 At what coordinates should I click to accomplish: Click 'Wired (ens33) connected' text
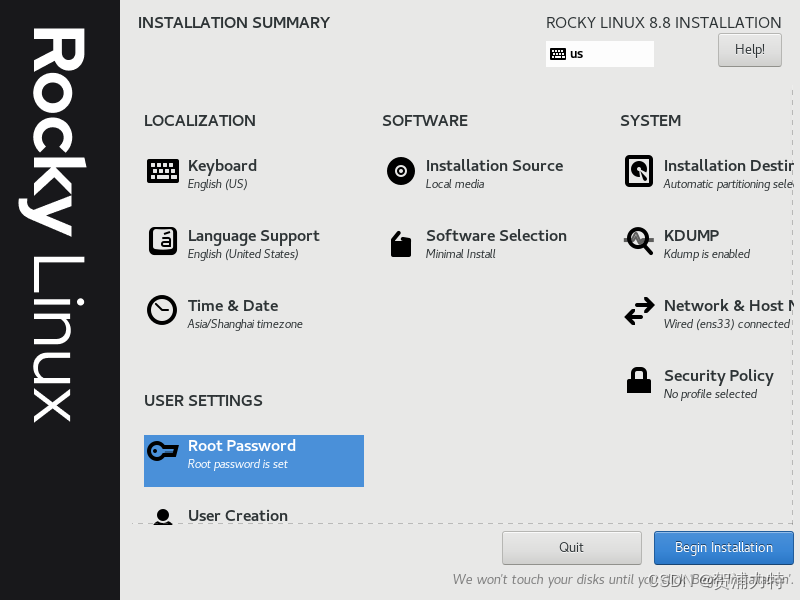click(x=727, y=324)
